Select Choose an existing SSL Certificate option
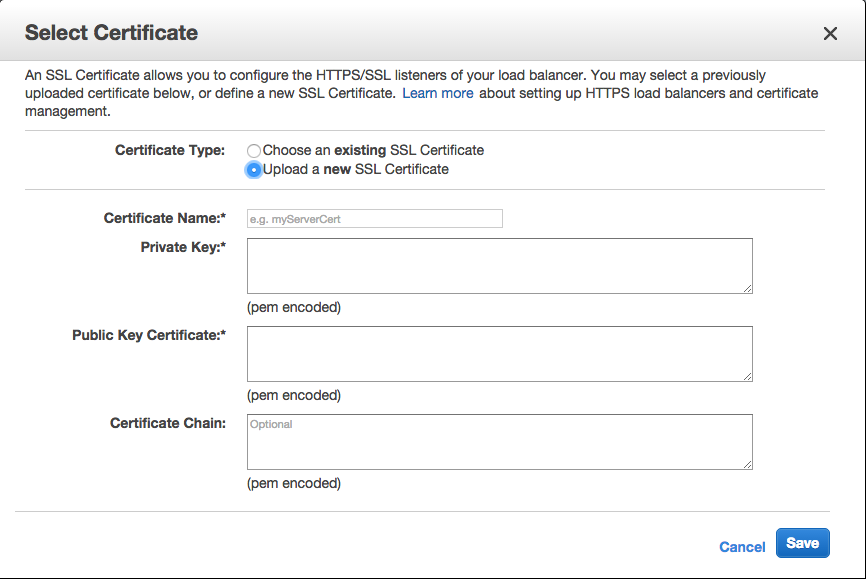The height and width of the screenshot is (579, 866). pos(254,150)
